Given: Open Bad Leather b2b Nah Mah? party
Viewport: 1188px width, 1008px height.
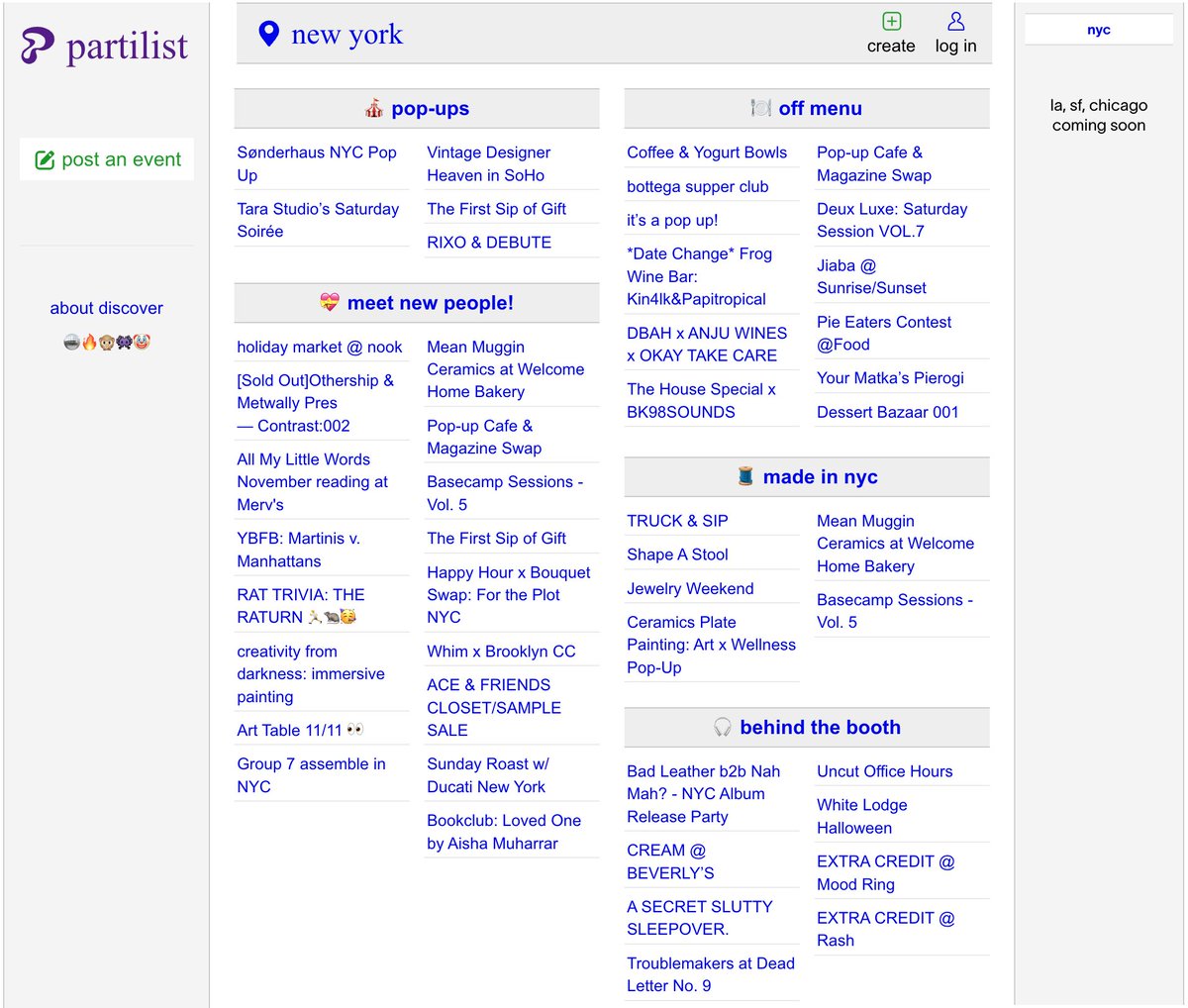Looking at the screenshot, I should tap(704, 794).
